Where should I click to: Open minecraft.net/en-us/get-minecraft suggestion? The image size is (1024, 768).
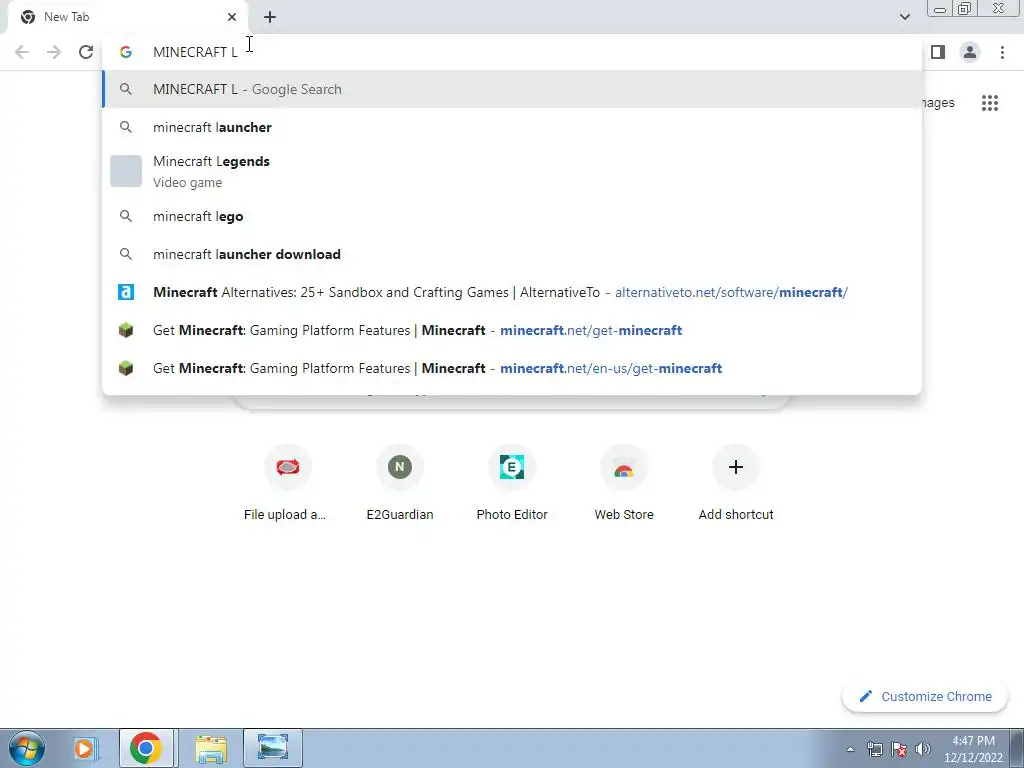pos(512,368)
